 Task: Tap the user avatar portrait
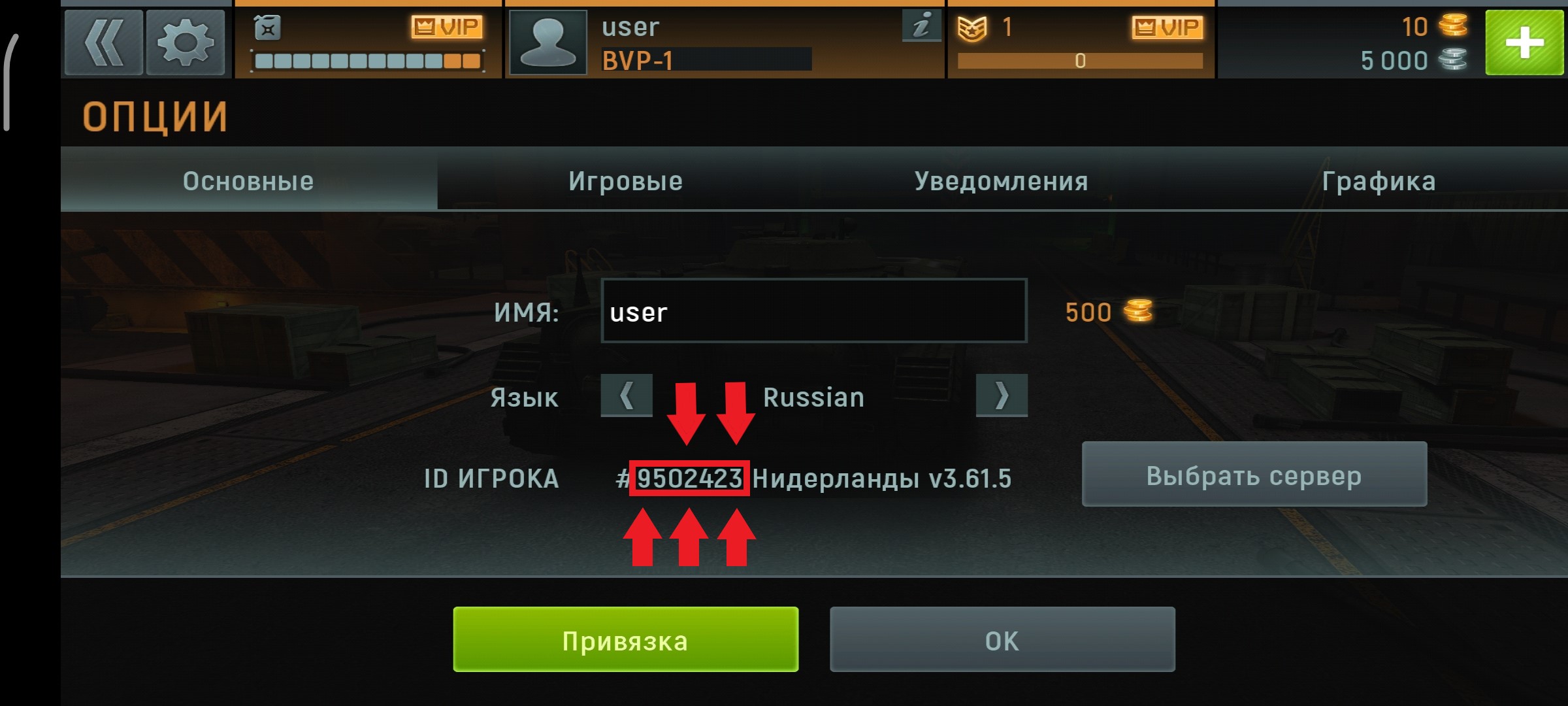[547, 43]
